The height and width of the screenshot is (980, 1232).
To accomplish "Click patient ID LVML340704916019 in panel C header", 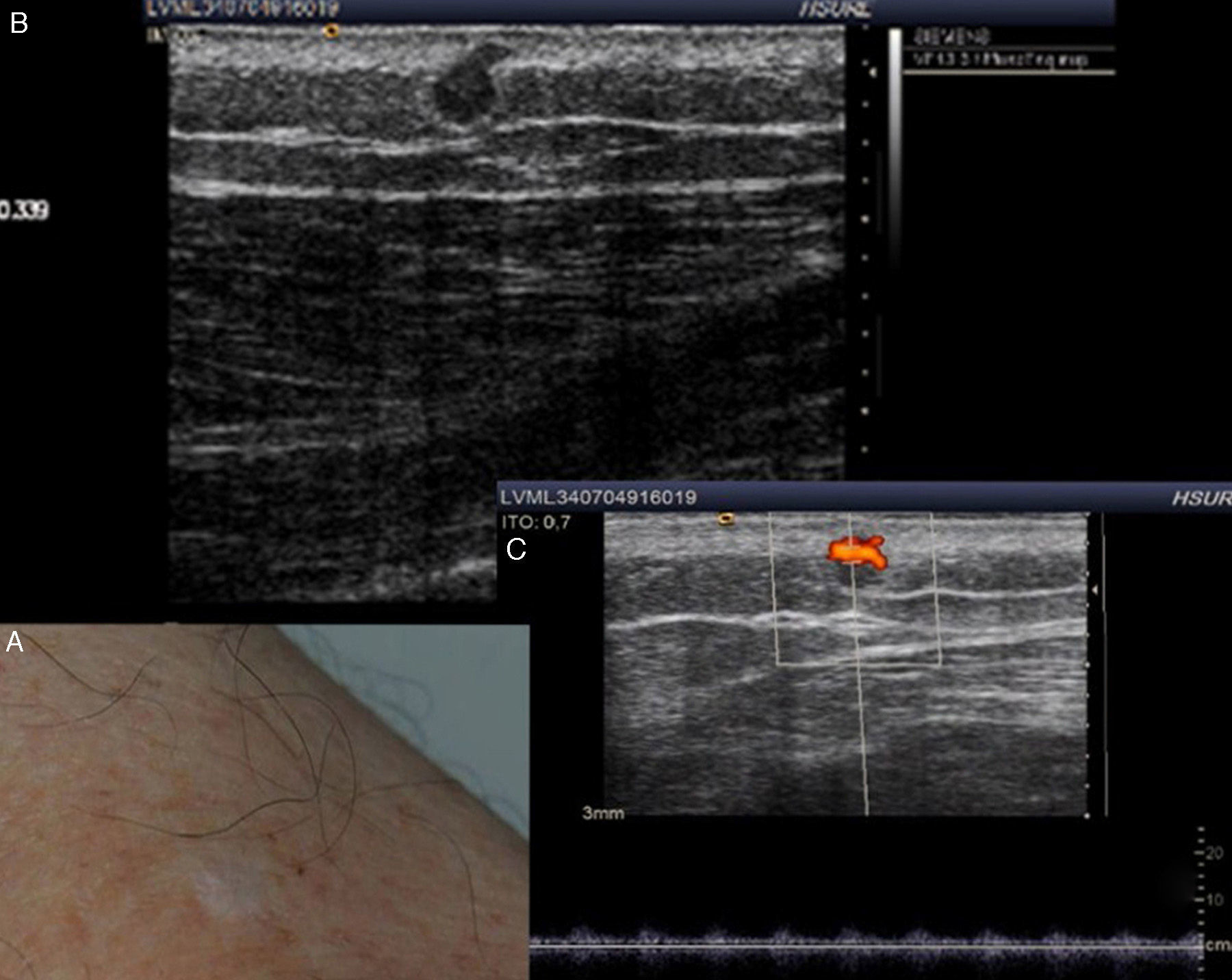I will pos(598,497).
